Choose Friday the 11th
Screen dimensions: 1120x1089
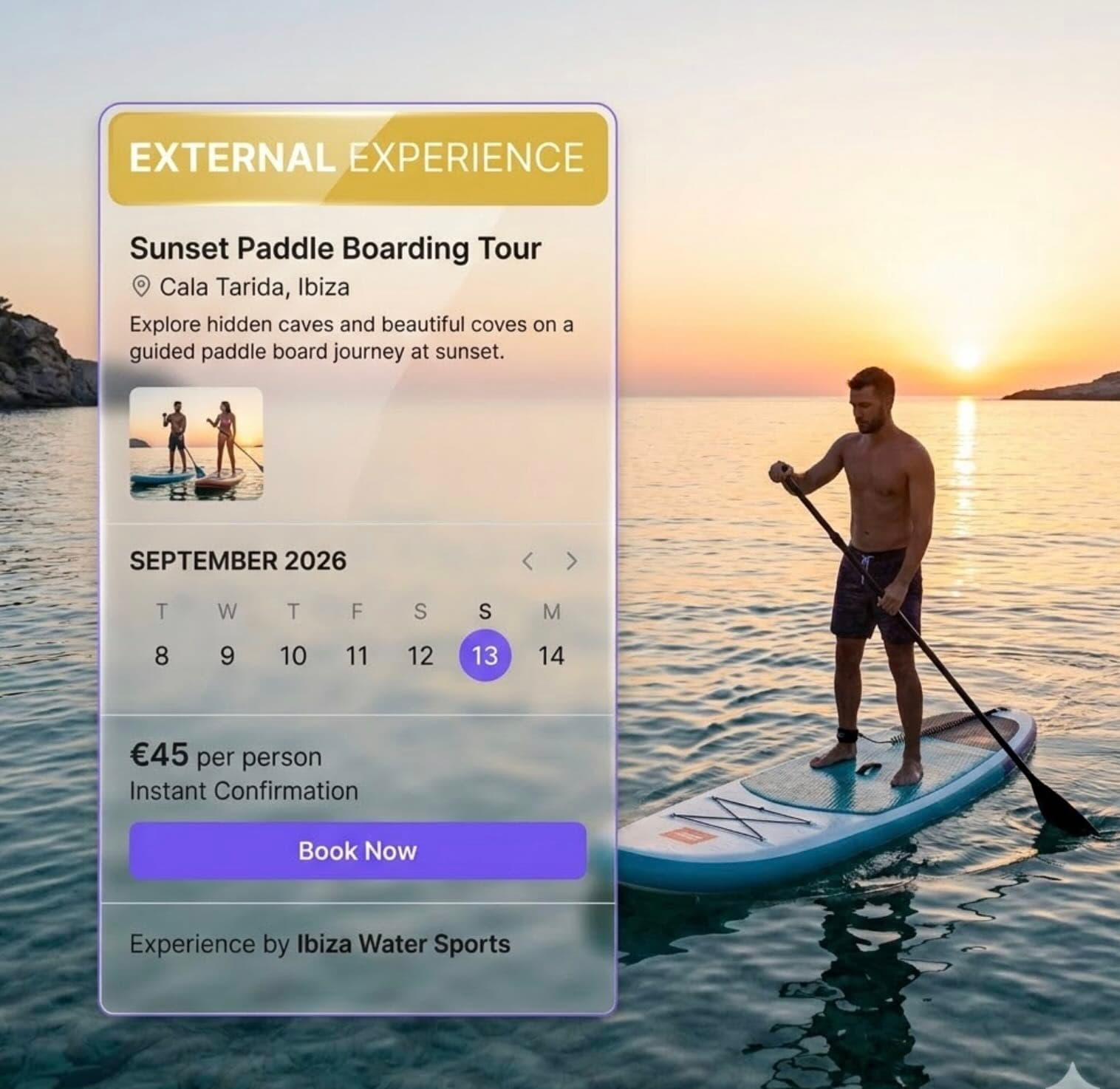357,655
